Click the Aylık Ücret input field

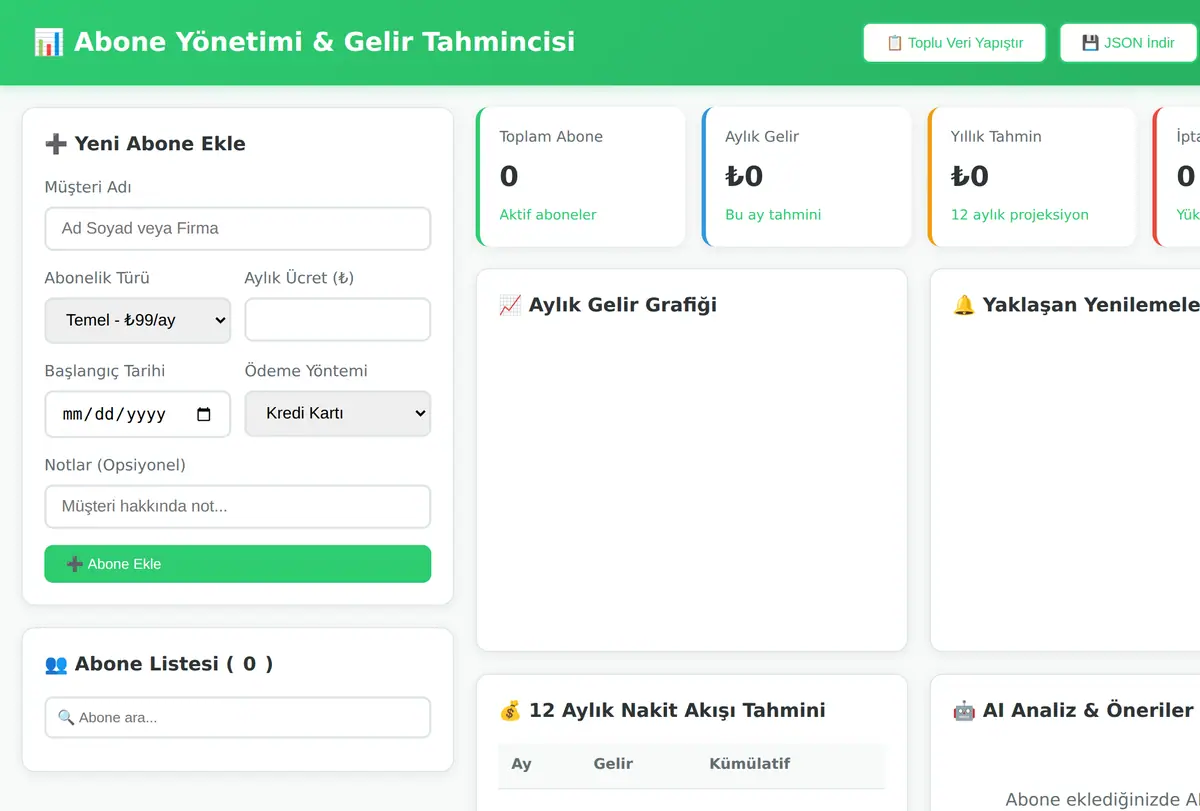338,320
